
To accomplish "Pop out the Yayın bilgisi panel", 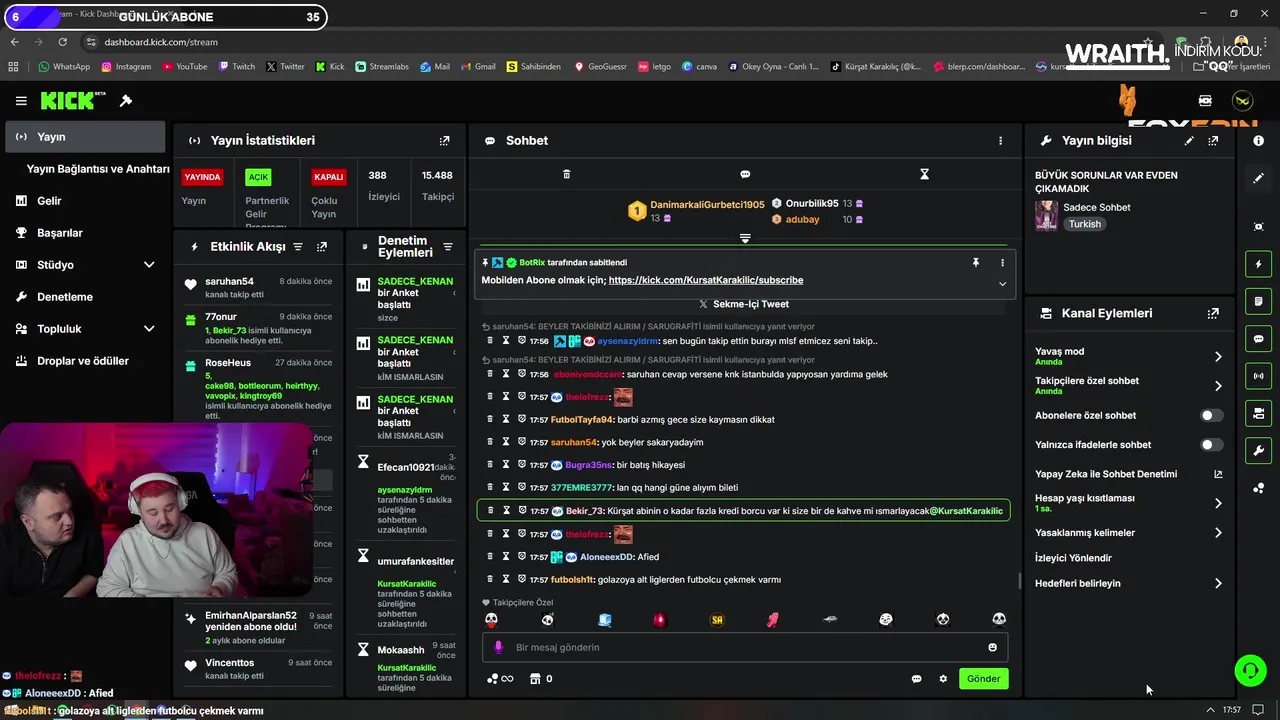I will (x=1213, y=141).
